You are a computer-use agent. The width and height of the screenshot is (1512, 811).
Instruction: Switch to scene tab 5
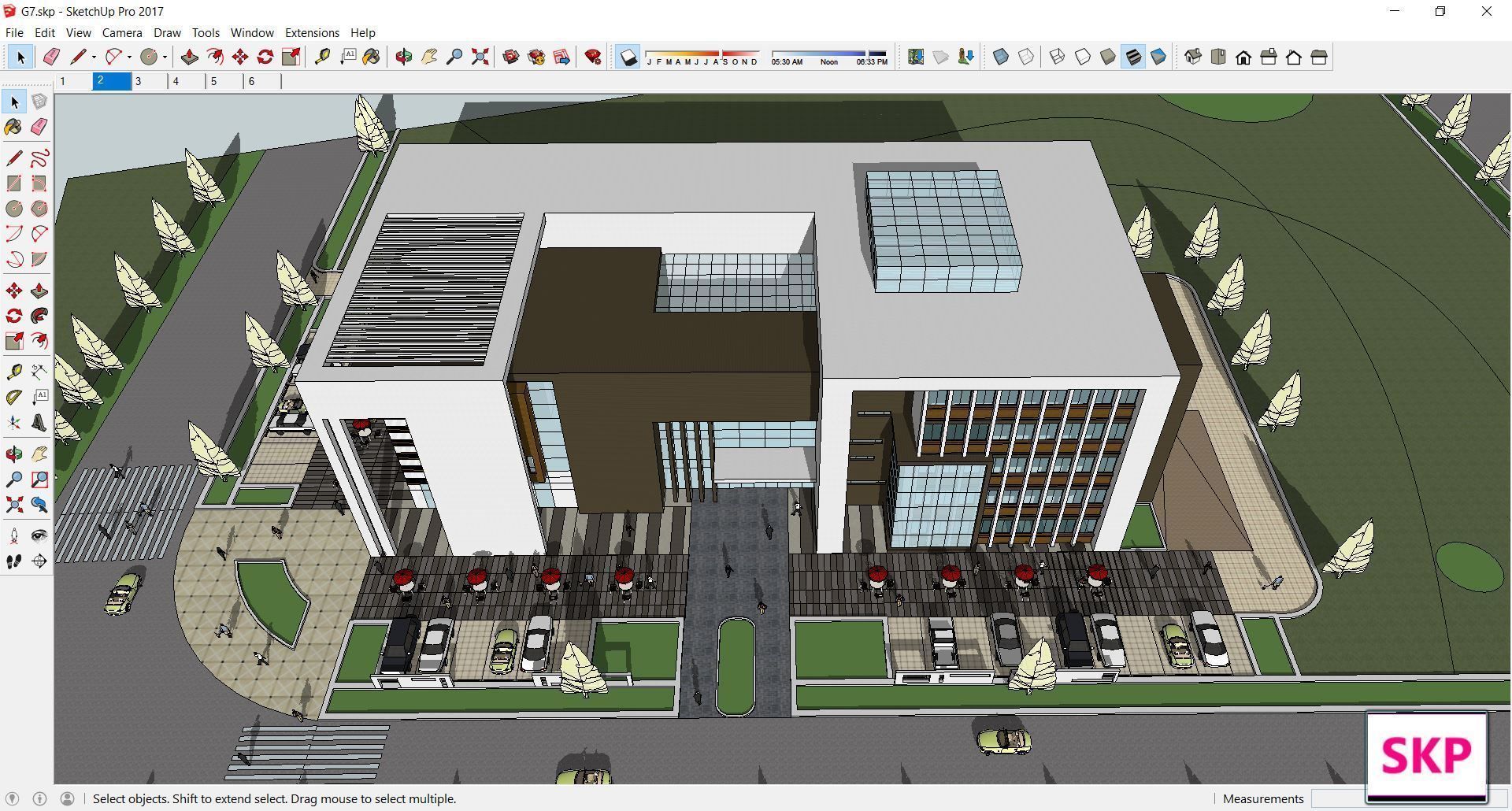click(224, 81)
